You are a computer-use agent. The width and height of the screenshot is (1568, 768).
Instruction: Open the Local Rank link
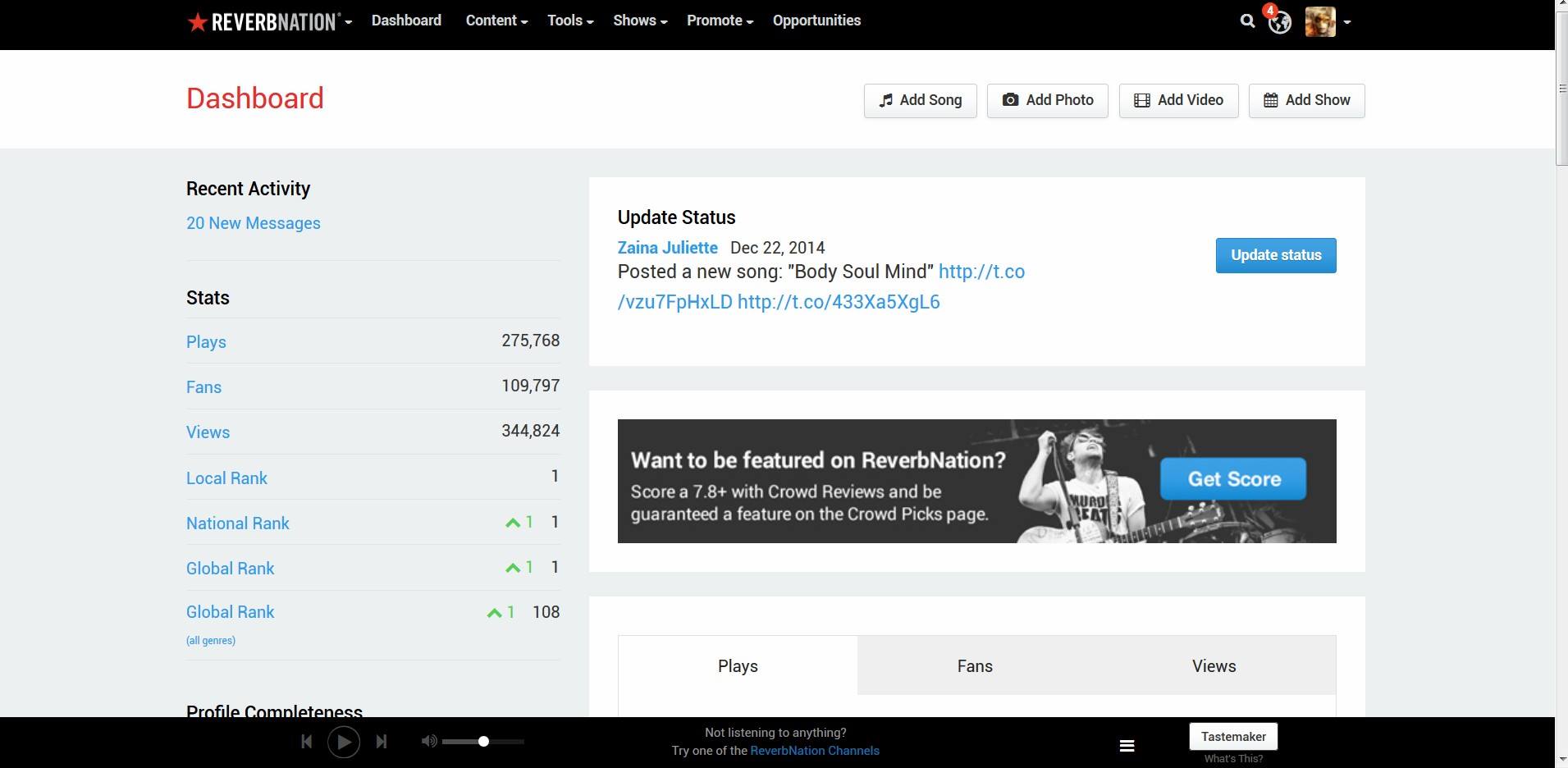tap(226, 478)
